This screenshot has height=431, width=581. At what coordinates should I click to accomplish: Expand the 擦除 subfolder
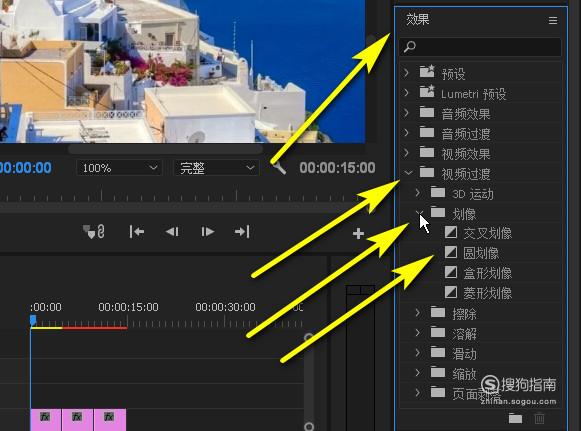pos(418,312)
